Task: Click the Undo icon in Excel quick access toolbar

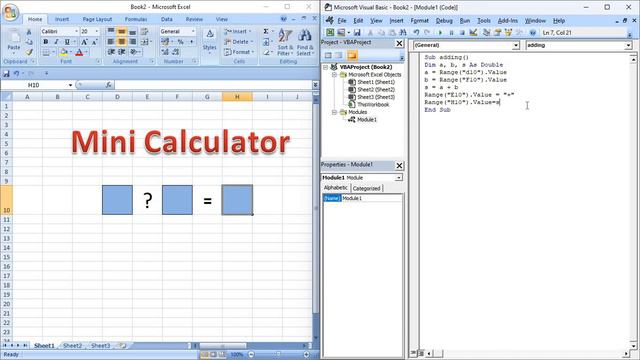Action: [x=16, y=73]
